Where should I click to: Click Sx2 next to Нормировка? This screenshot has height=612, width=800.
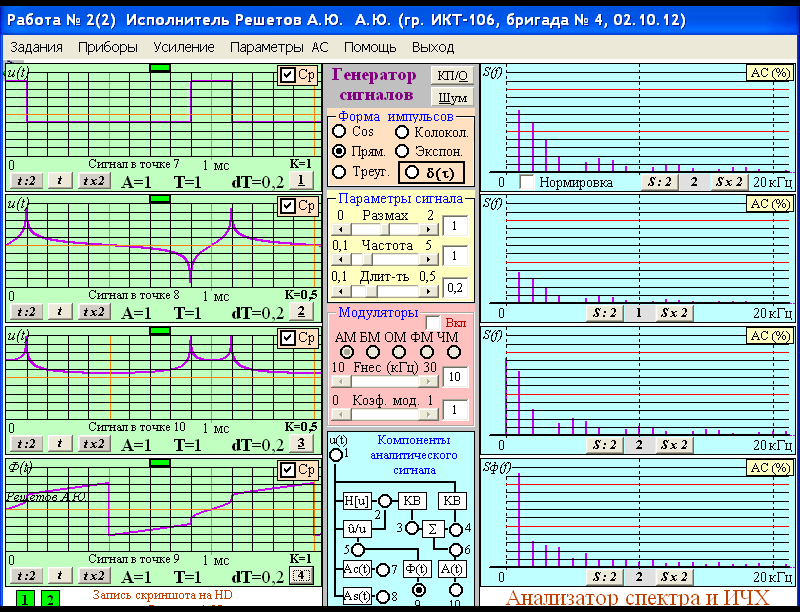click(x=729, y=182)
